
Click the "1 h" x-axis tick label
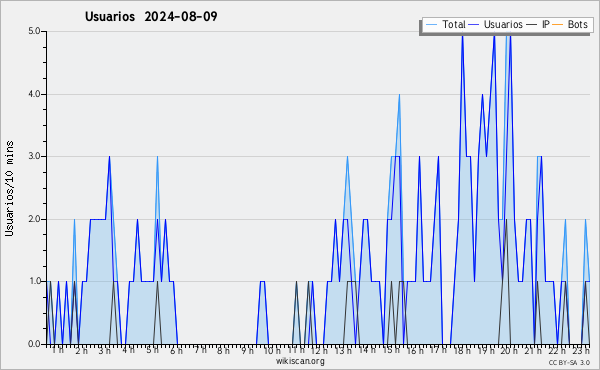58,350
